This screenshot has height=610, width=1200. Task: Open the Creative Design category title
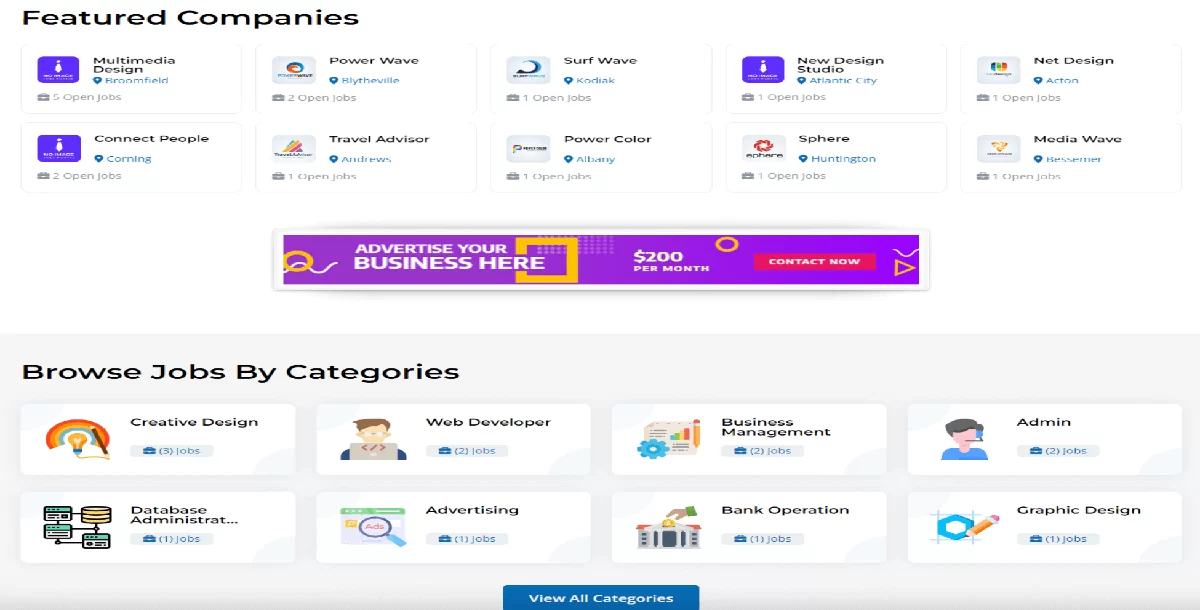194,422
